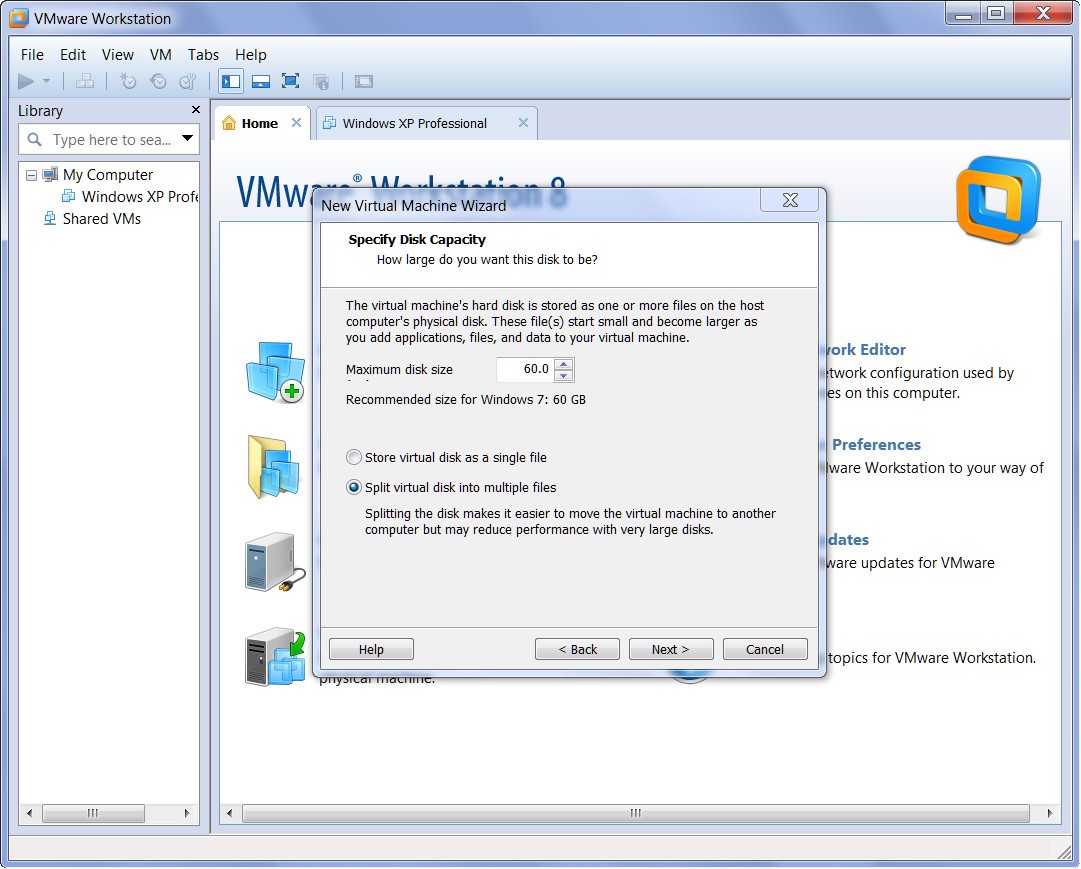Collapse the My Computer tree node
The height and width of the screenshot is (869, 1081).
(x=31, y=175)
